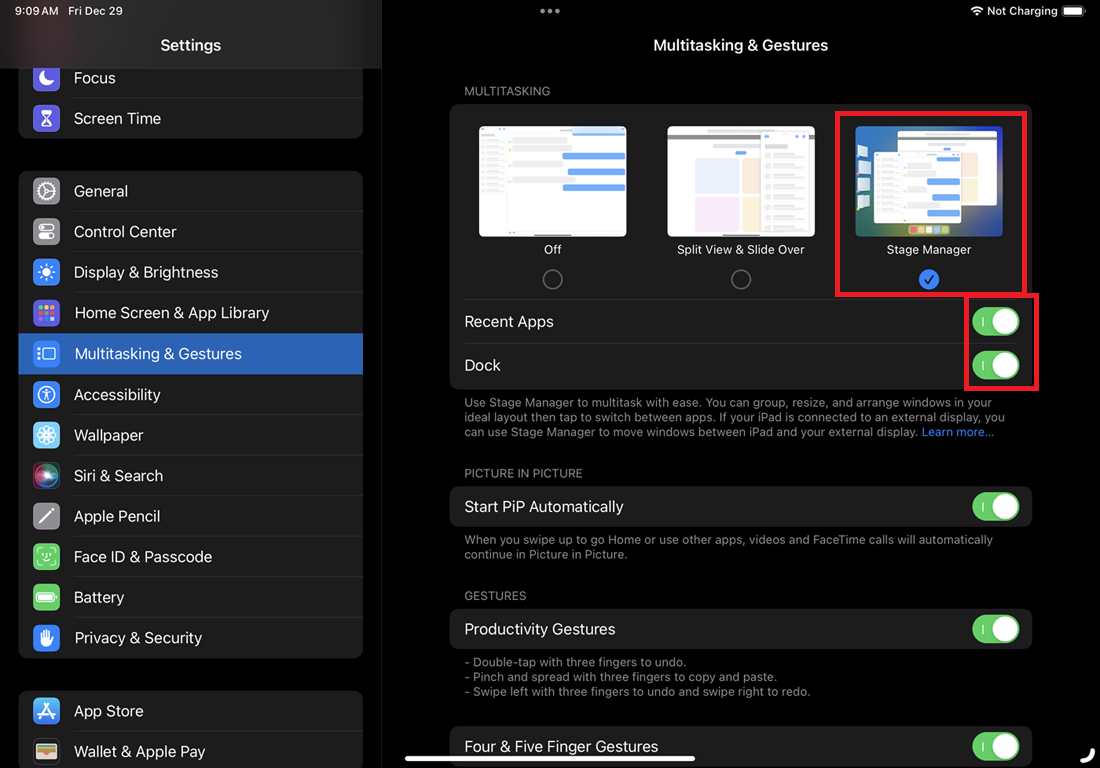Tap the home indicator bar at bottom
Screen dimensions: 1100x768
pos(550,758)
